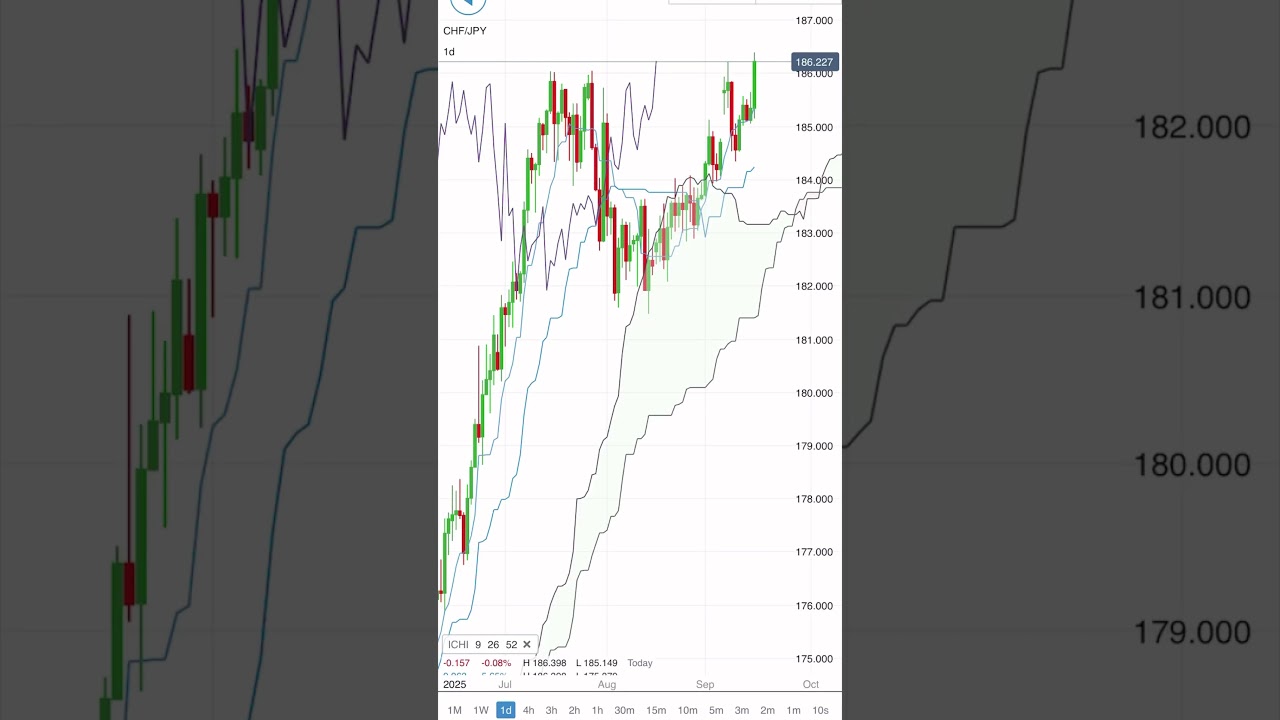This screenshot has width=1280, height=720.
Task: Click the 186.227 current price label
Action: (814, 62)
